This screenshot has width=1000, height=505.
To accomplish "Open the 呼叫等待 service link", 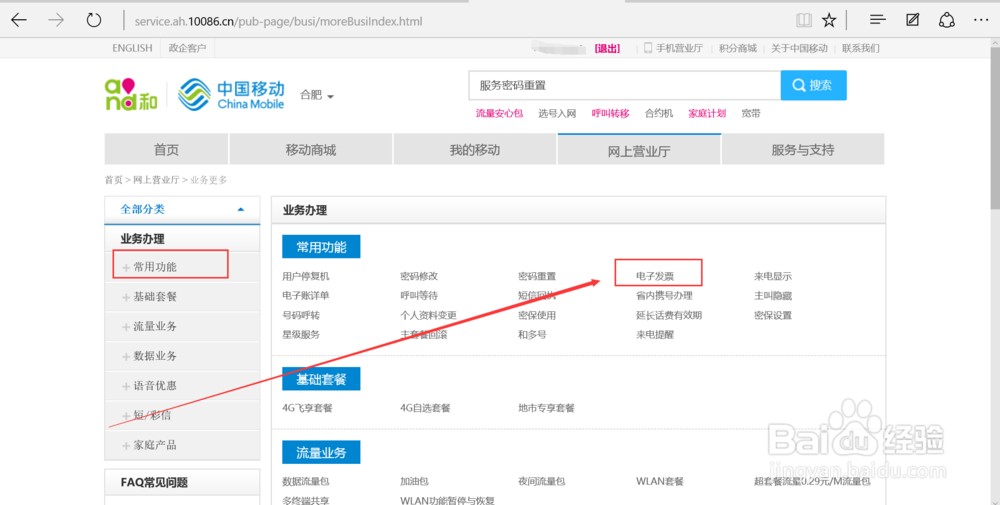I will [419, 296].
